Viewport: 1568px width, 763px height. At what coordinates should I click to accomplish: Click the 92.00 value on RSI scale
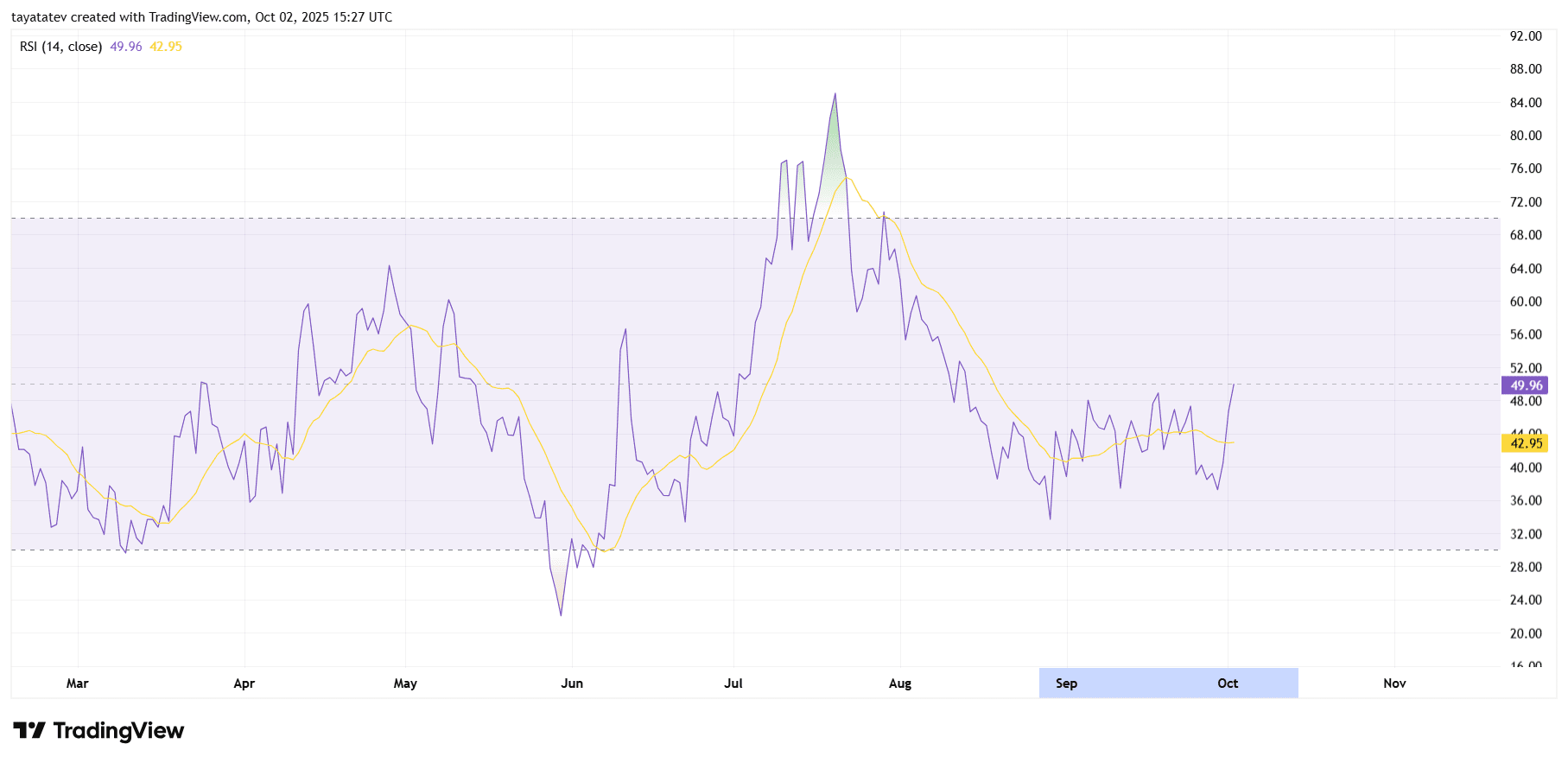click(1525, 36)
